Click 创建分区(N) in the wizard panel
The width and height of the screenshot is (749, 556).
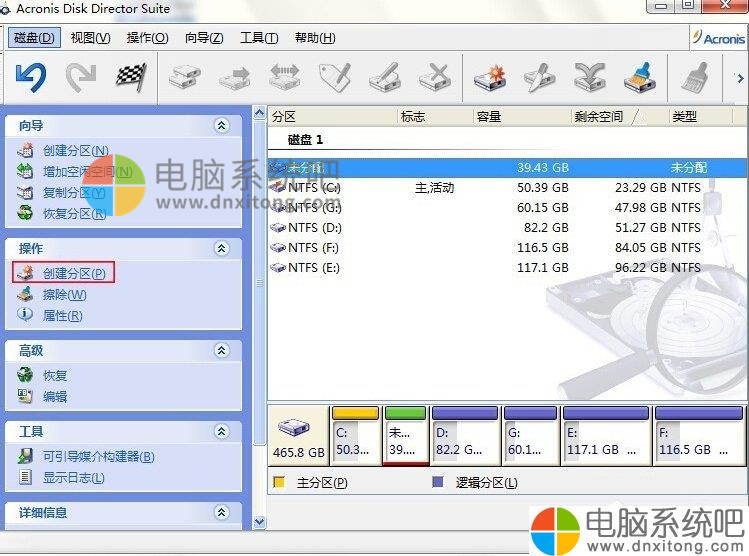point(75,151)
